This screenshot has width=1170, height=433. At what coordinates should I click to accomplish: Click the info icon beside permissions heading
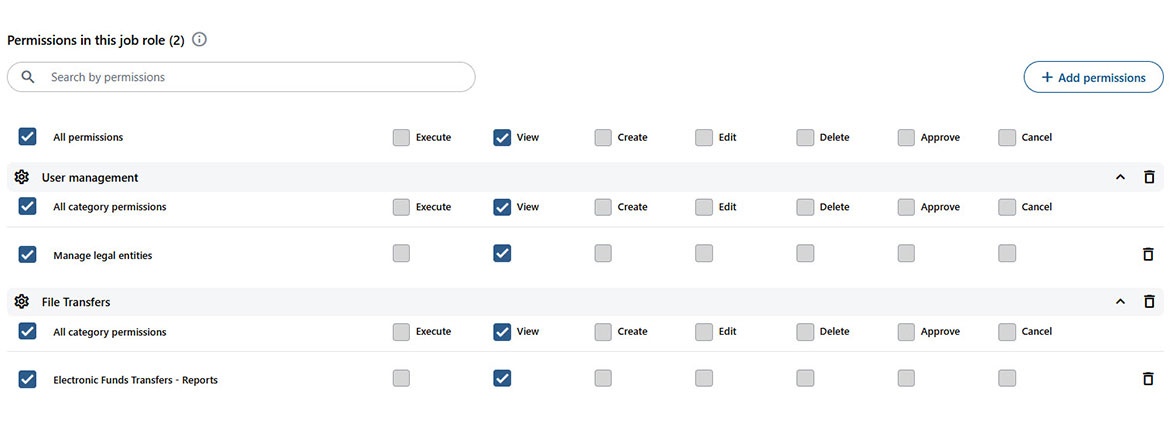tap(199, 40)
